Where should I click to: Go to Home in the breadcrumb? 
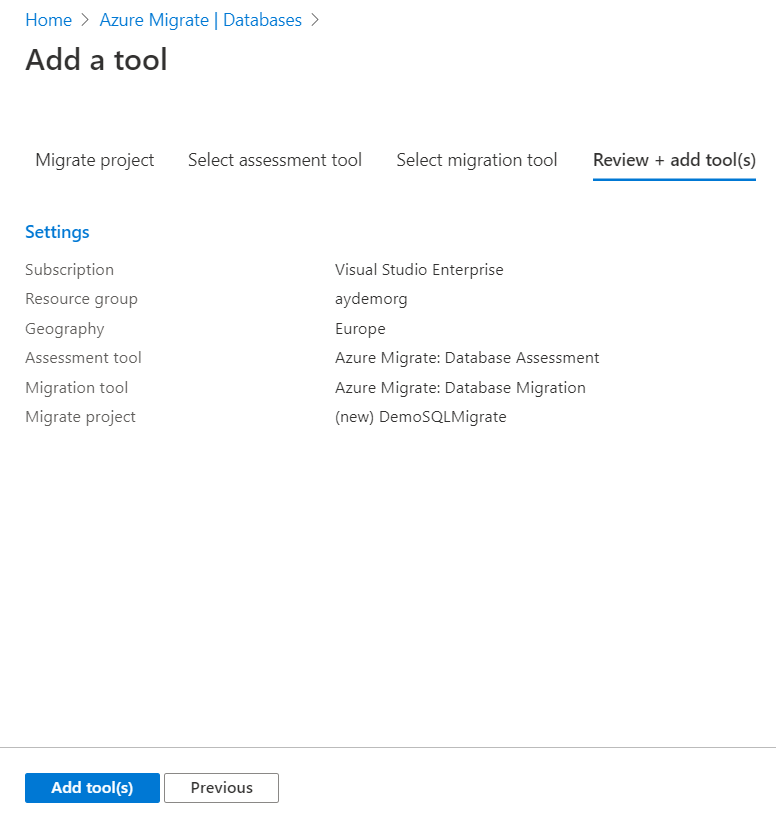tap(48, 20)
